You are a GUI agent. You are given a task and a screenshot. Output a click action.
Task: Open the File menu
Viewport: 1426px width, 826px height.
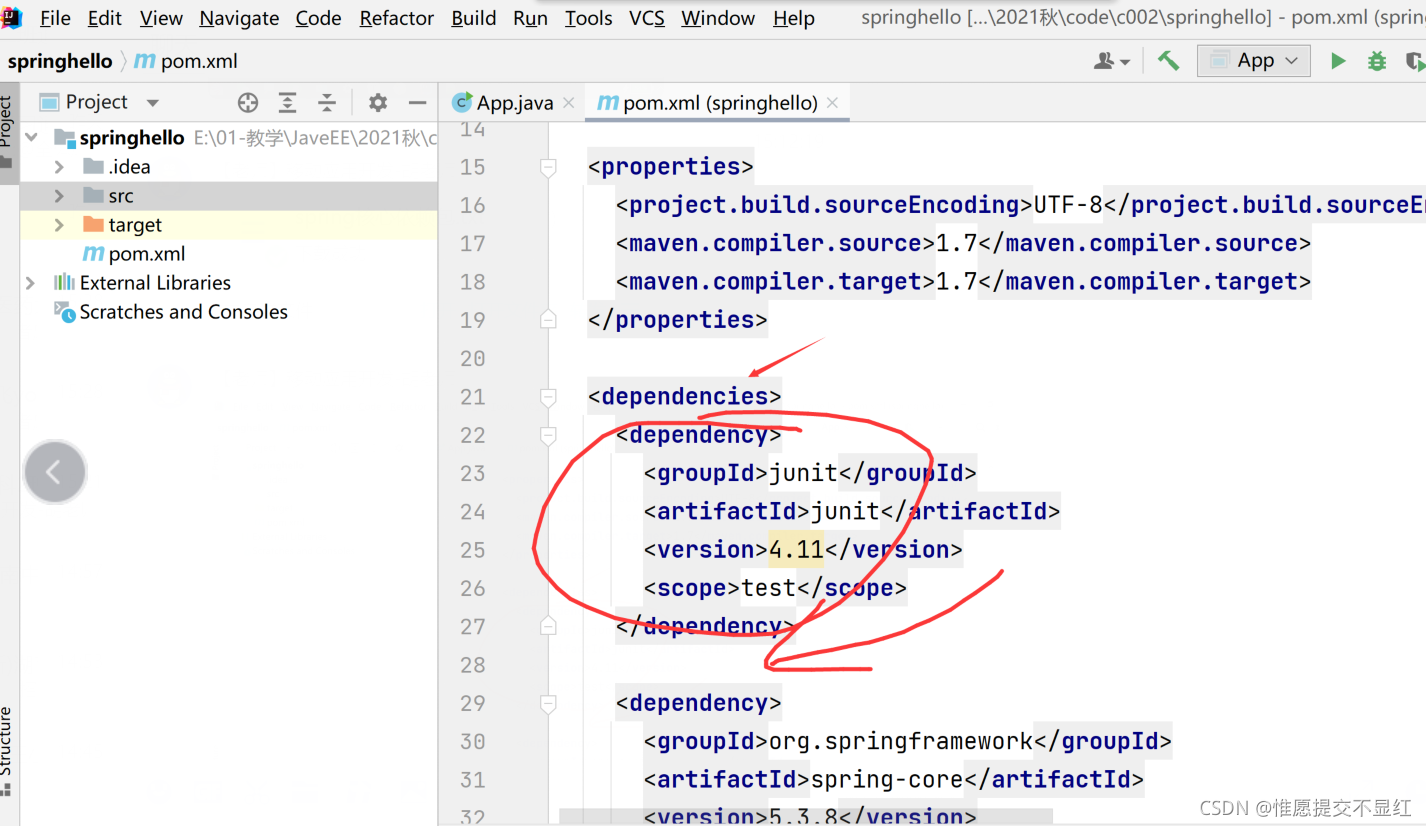[x=54, y=18]
